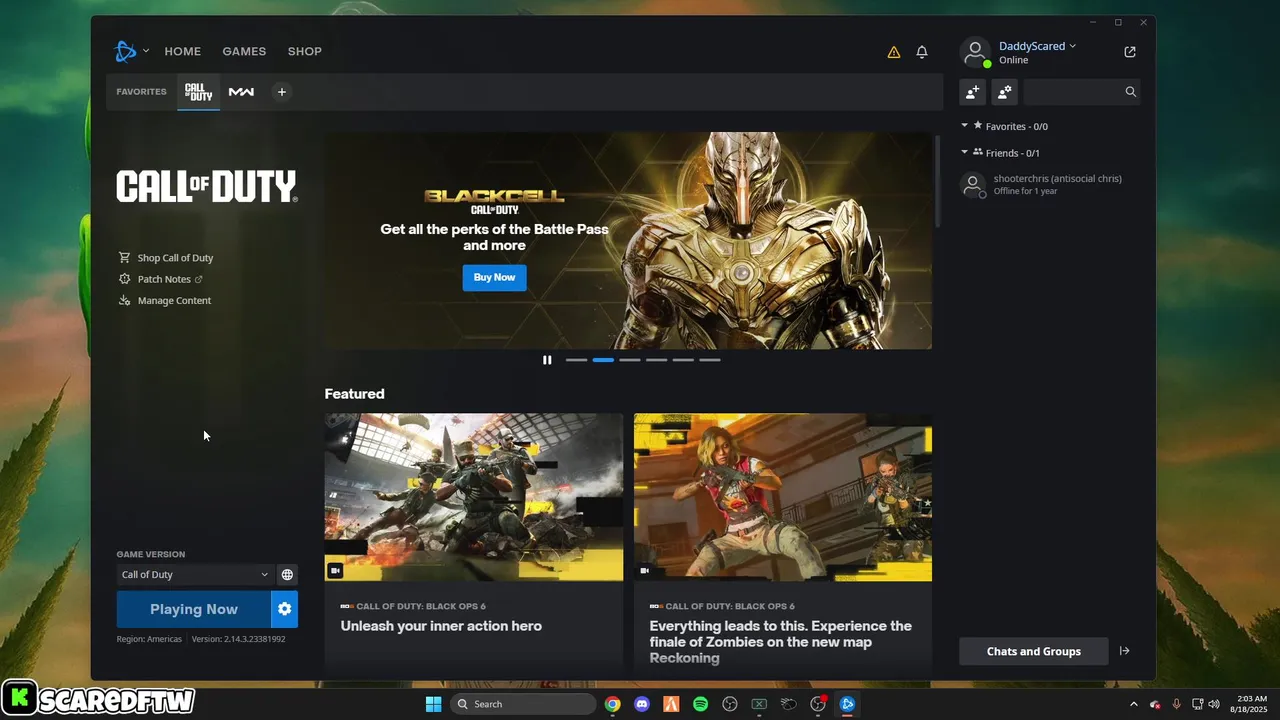Viewport: 1280px width, 720px height.
Task: Open Chats and Groups
Action: 1034,651
